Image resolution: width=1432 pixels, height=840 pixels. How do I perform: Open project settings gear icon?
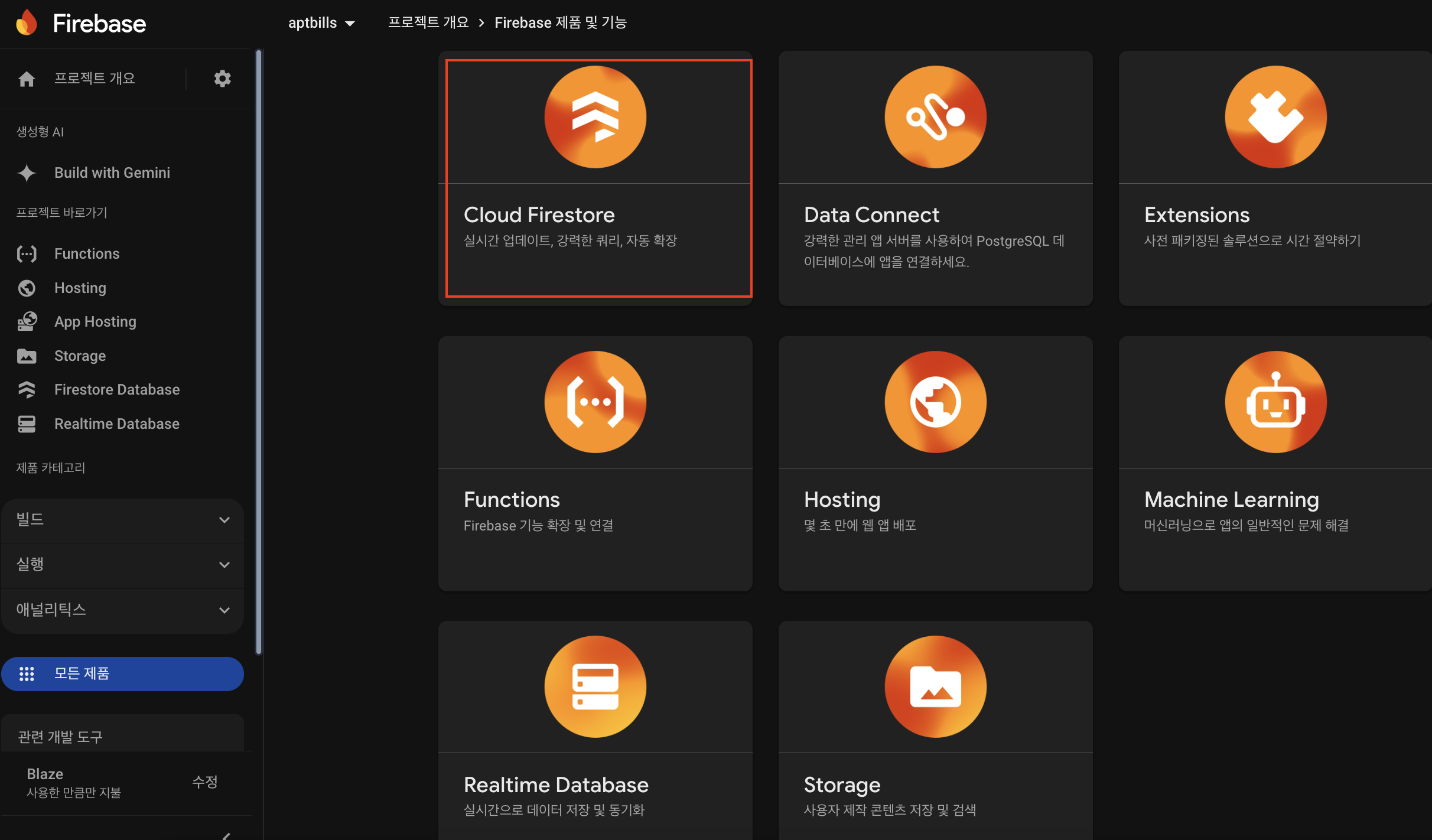222,79
